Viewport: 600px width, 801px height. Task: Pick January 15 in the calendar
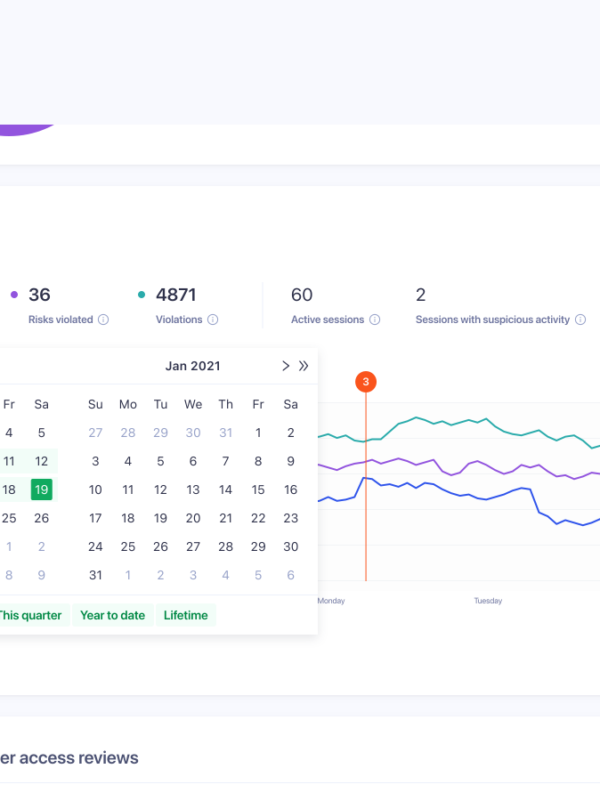[258, 490]
